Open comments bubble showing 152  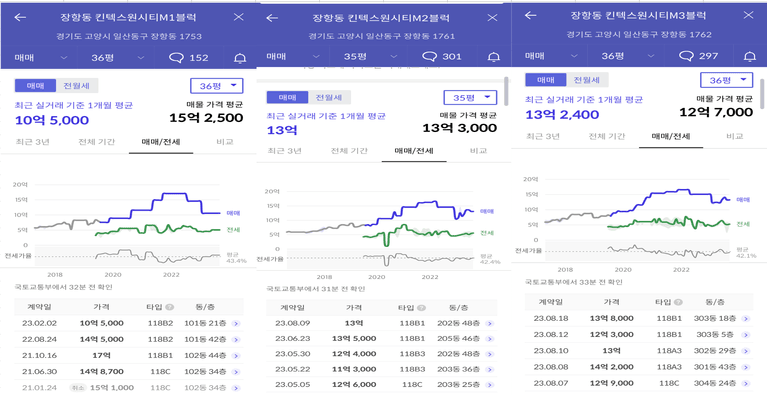[189, 58]
